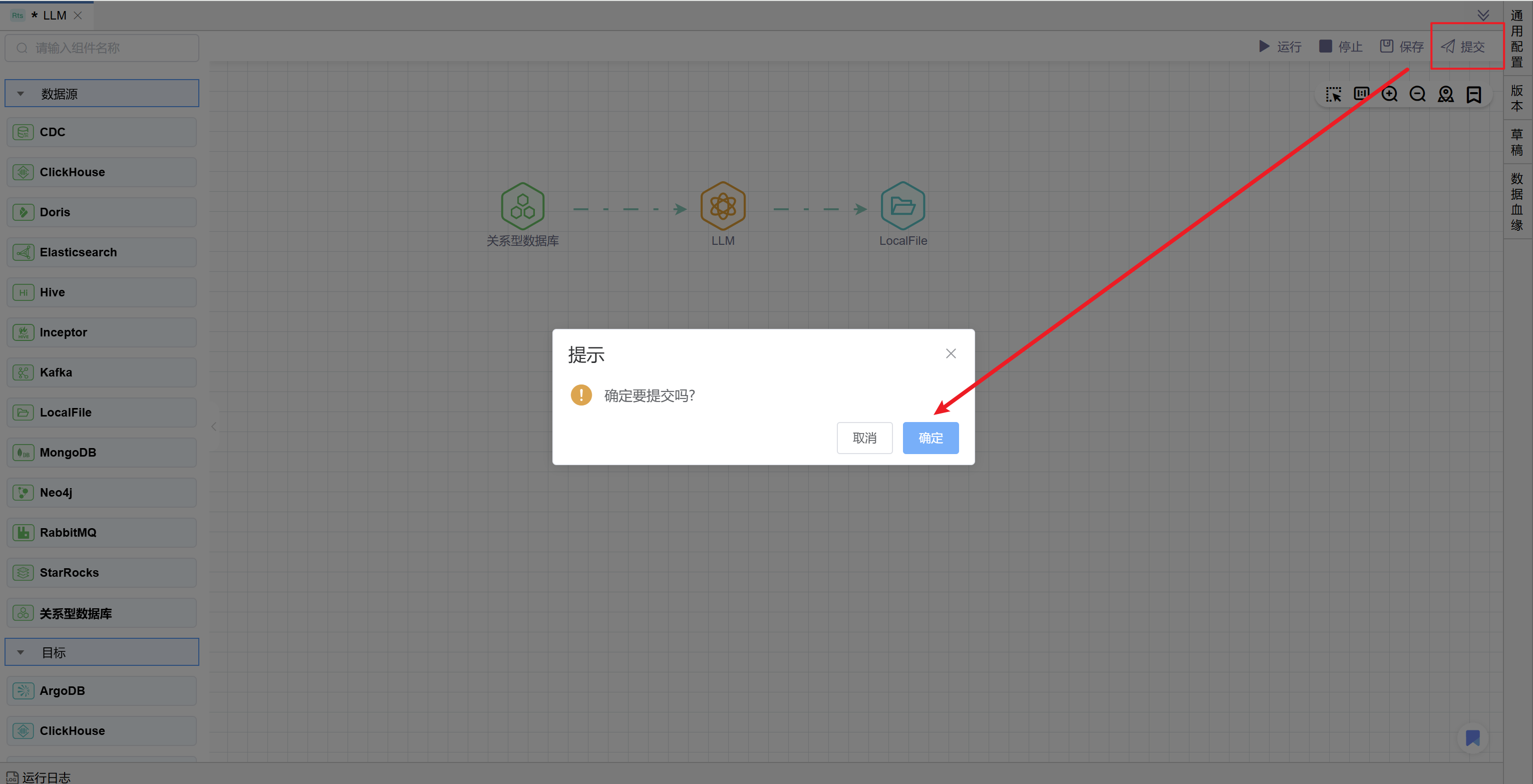Click the blue floating bookmark button
The width and height of the screenshot is (1533, 784).
pyautogui.click(x=1472, y=738)
